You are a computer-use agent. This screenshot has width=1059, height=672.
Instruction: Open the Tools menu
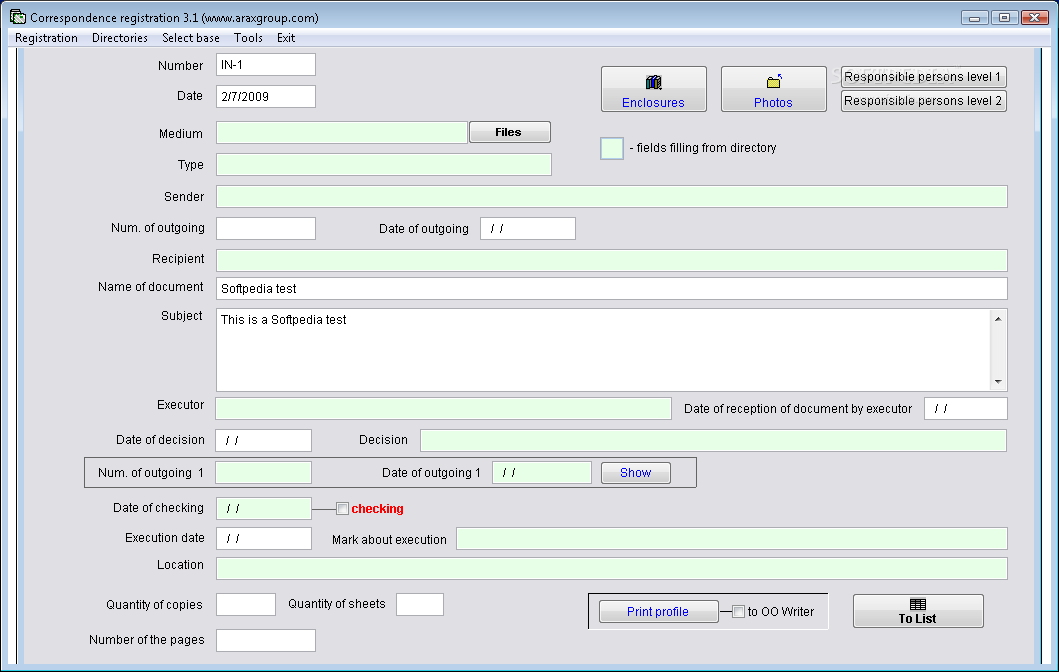[248, 38]
